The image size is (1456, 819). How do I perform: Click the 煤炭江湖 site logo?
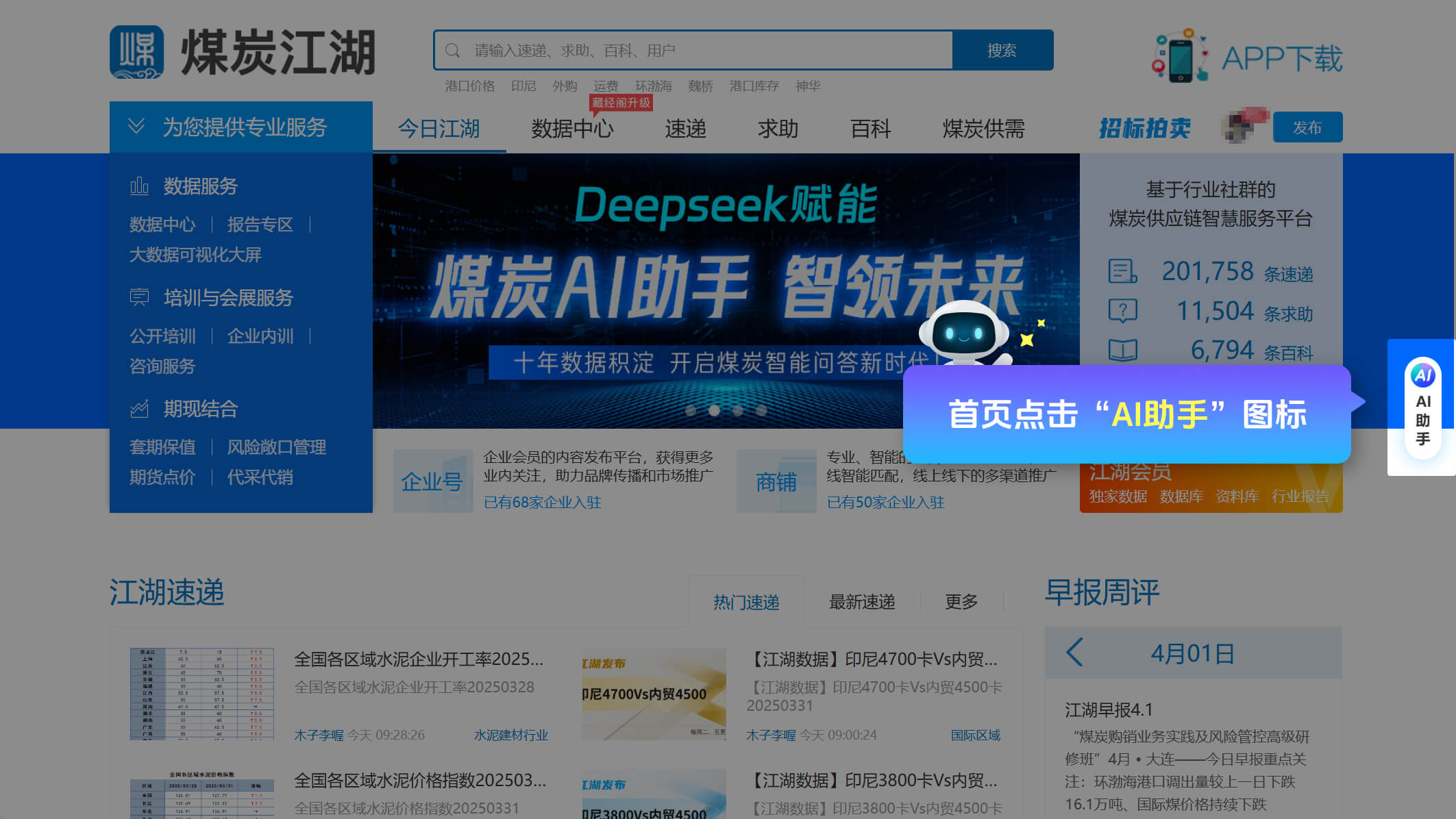243,52
